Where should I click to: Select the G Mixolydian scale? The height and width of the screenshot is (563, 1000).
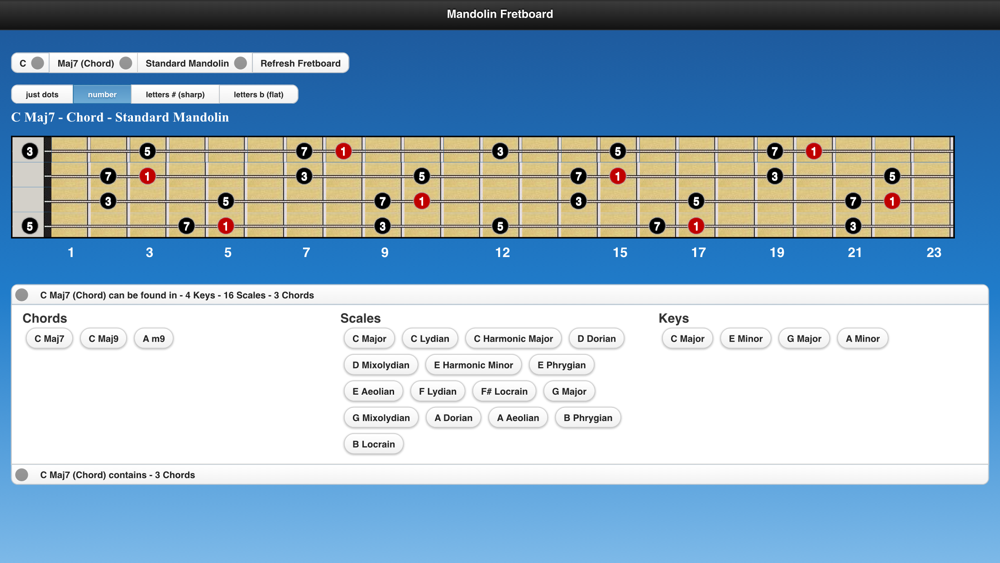click(x=381, y=418)
